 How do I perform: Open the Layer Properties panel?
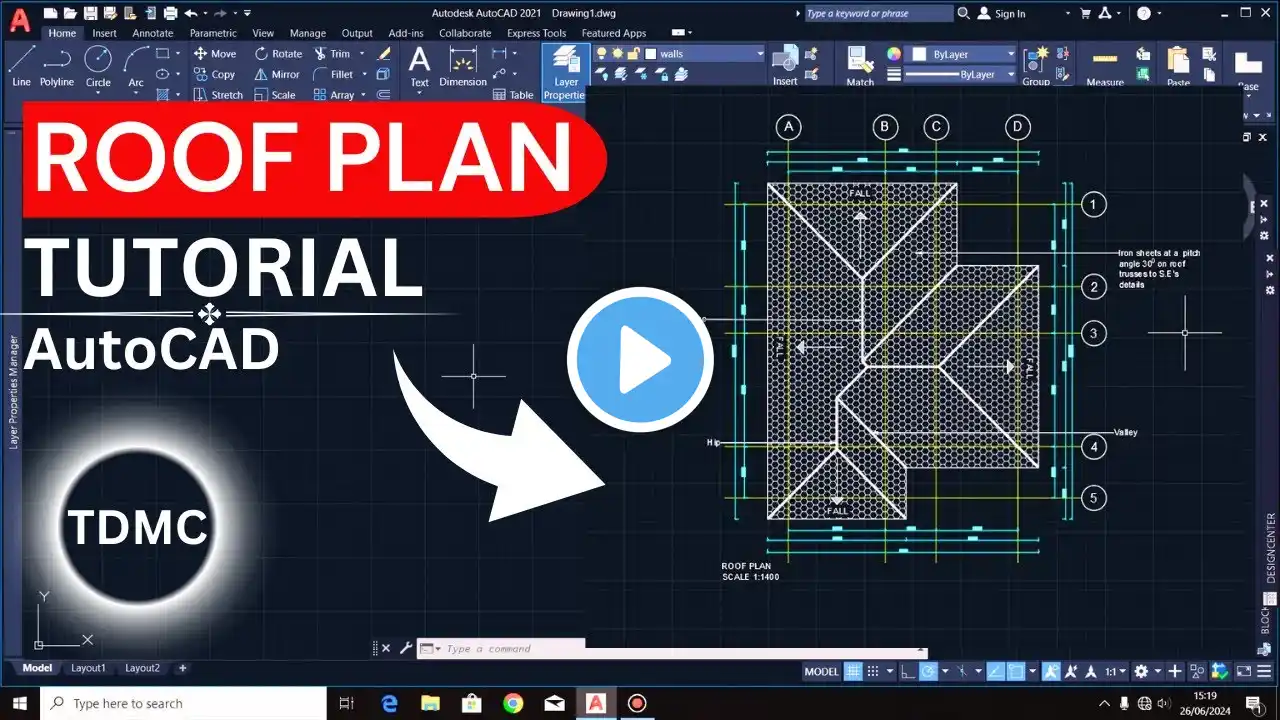(x=566, y=72)
